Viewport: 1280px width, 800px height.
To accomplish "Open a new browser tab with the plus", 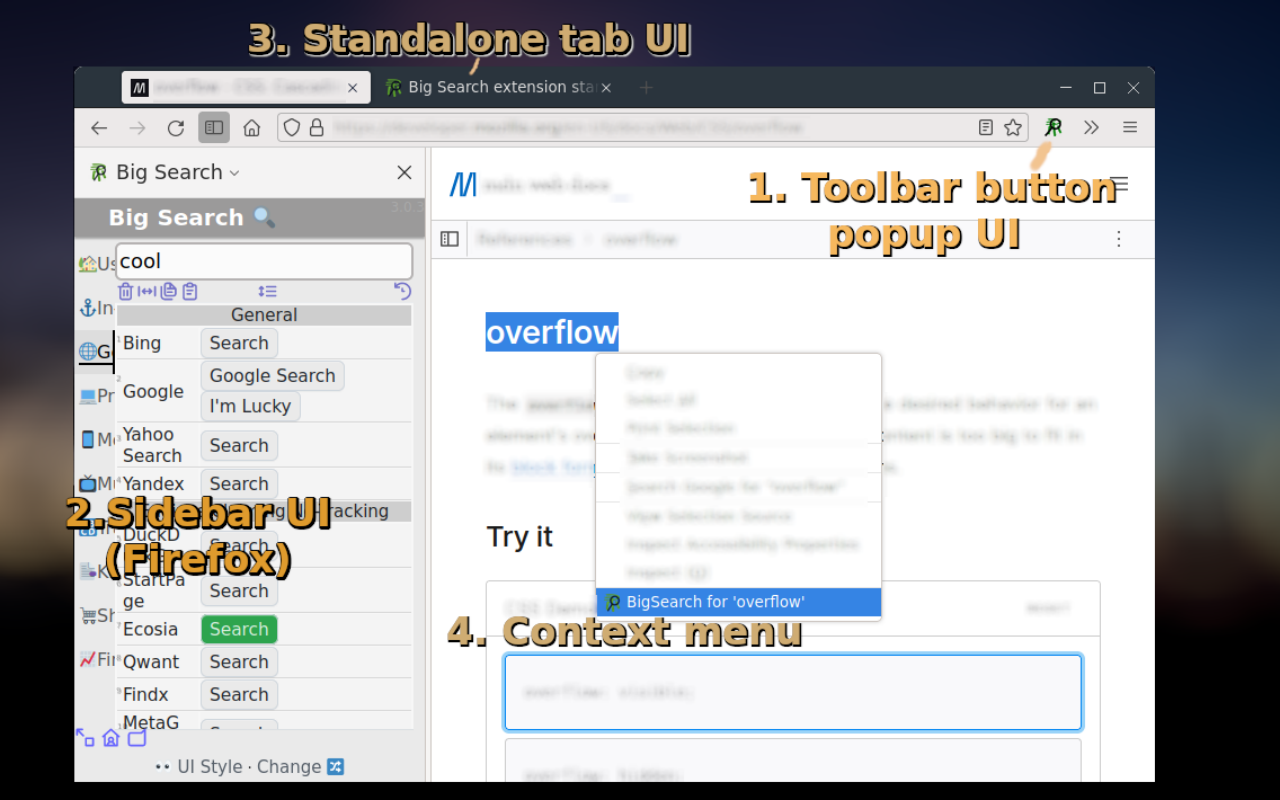I will pyautogui.click(x=646, y=88).
